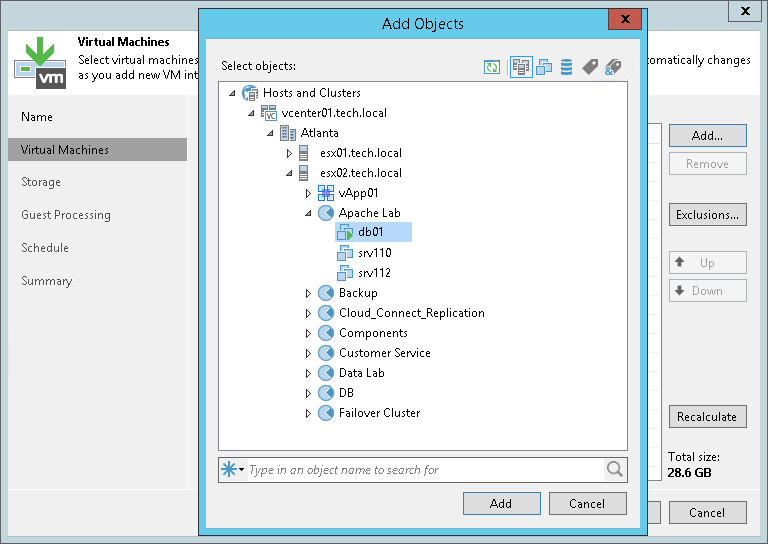Expand the Failover Cluster pool
The width and height of the screenshot is (768, 544).
tap(308, 413)
